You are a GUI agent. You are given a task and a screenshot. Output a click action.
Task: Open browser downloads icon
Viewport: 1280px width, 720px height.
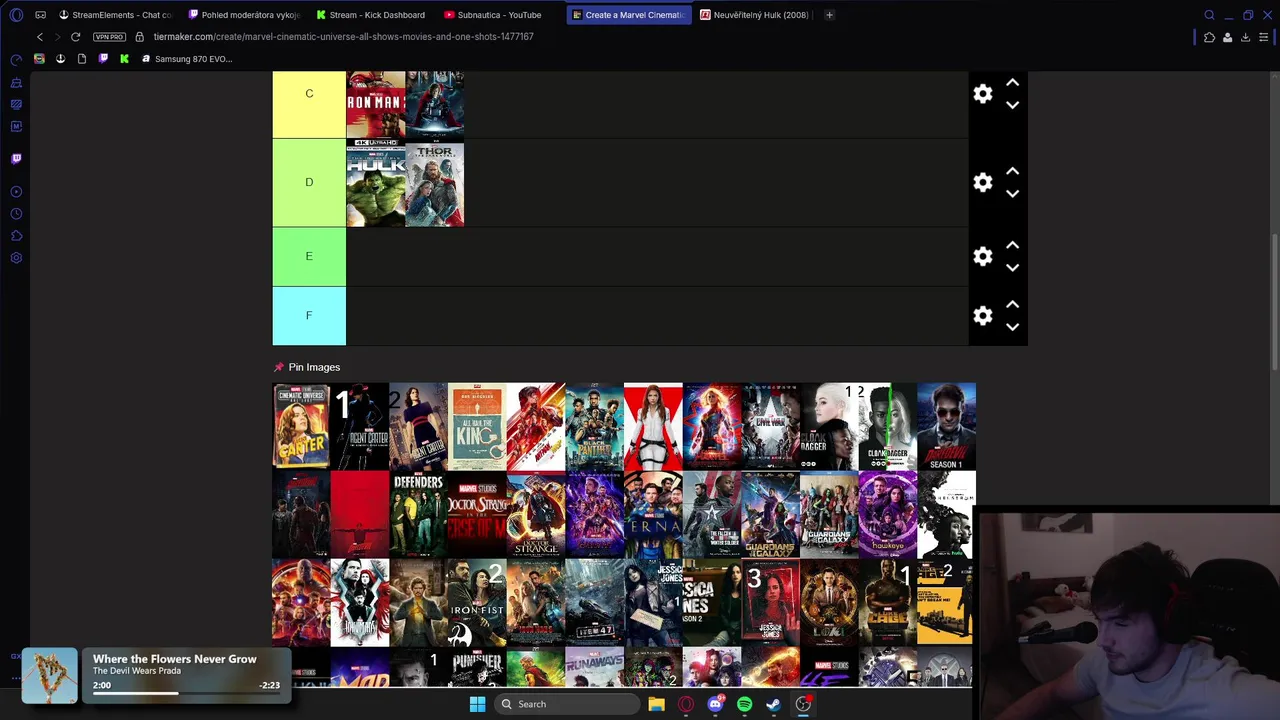coord(1245,37)
